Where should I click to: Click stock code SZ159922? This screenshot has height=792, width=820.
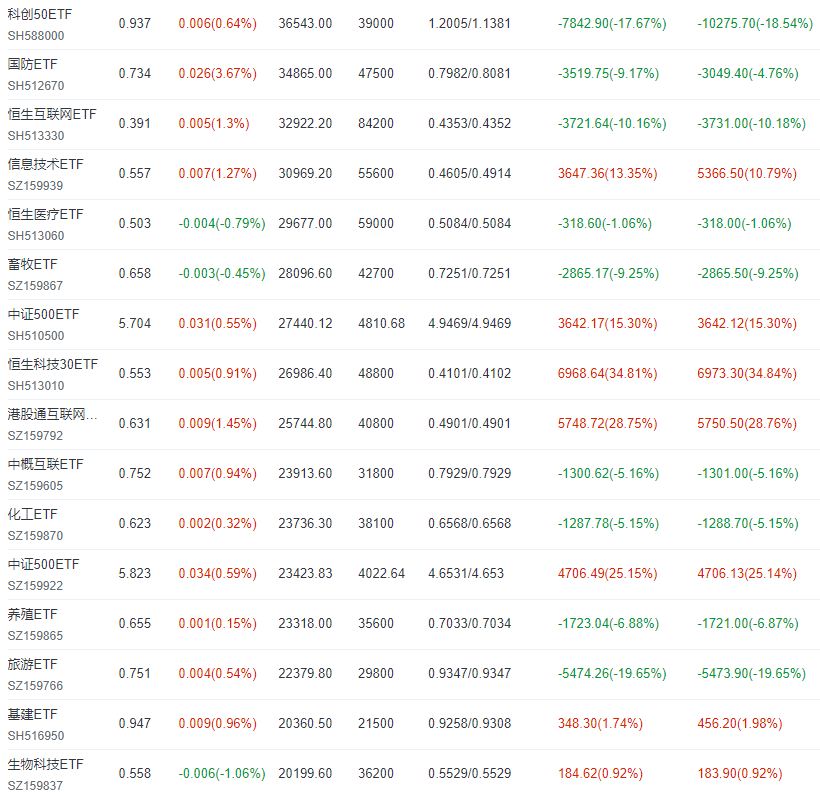click(x=35, y=586)
